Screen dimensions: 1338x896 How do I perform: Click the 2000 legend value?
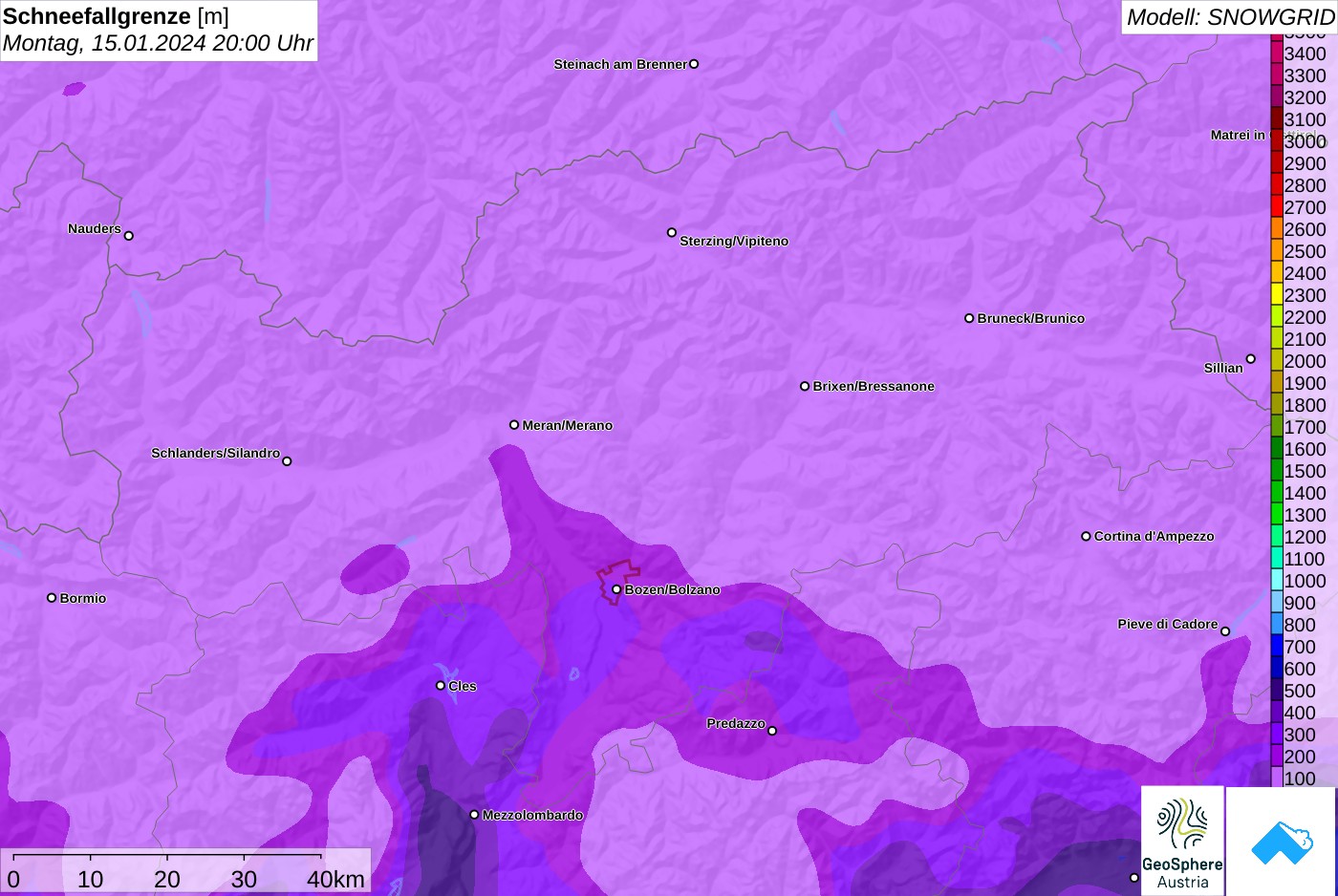coord(1305,361)
